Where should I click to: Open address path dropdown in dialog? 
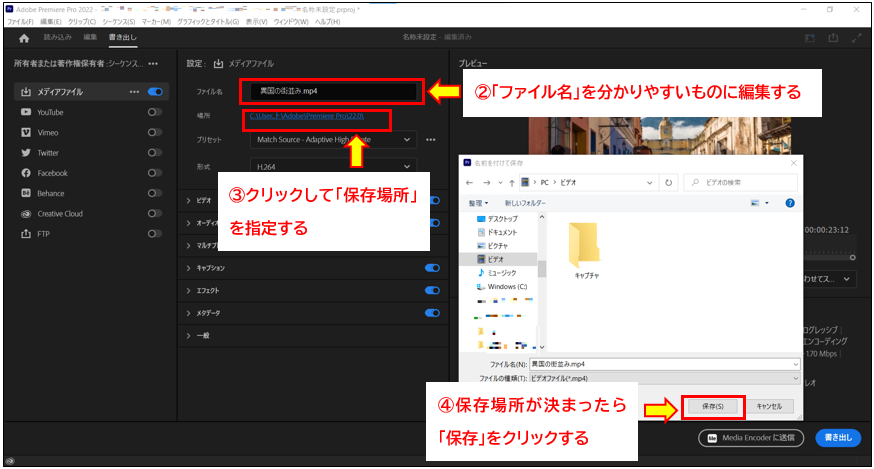[649, 182]
